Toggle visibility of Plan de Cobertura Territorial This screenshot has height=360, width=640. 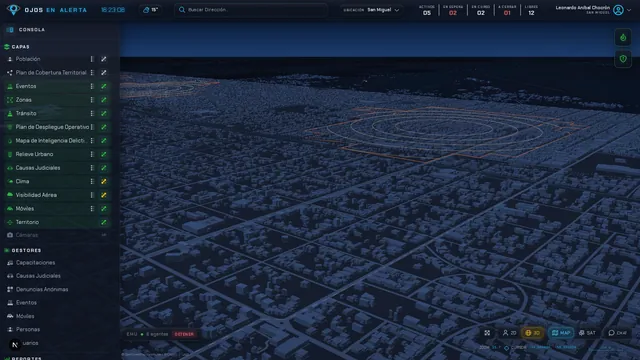(104, 73)
